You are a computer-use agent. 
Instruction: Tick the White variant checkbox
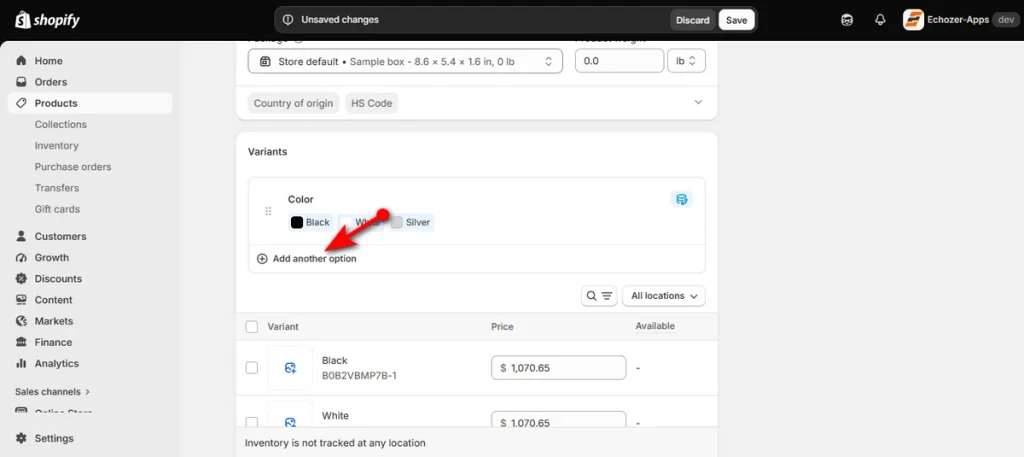pos(251,421)
